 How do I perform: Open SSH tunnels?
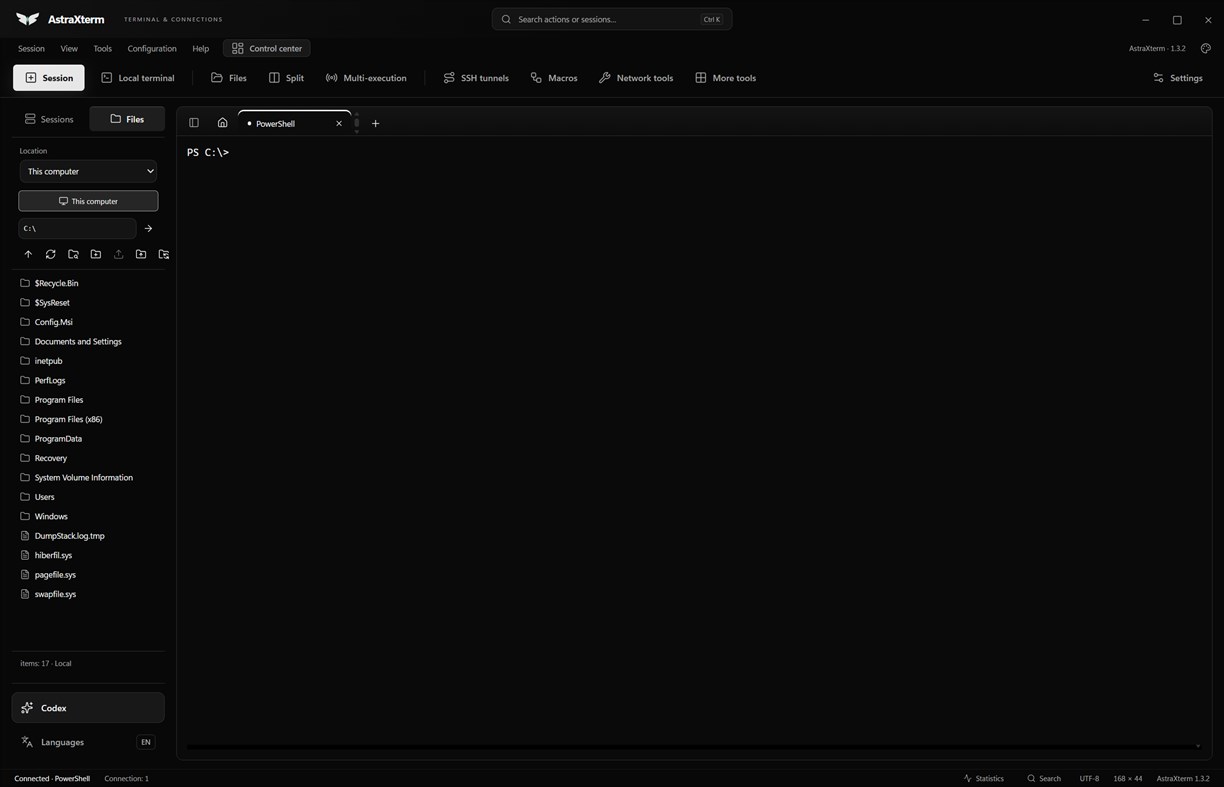(x=476, y=78)
